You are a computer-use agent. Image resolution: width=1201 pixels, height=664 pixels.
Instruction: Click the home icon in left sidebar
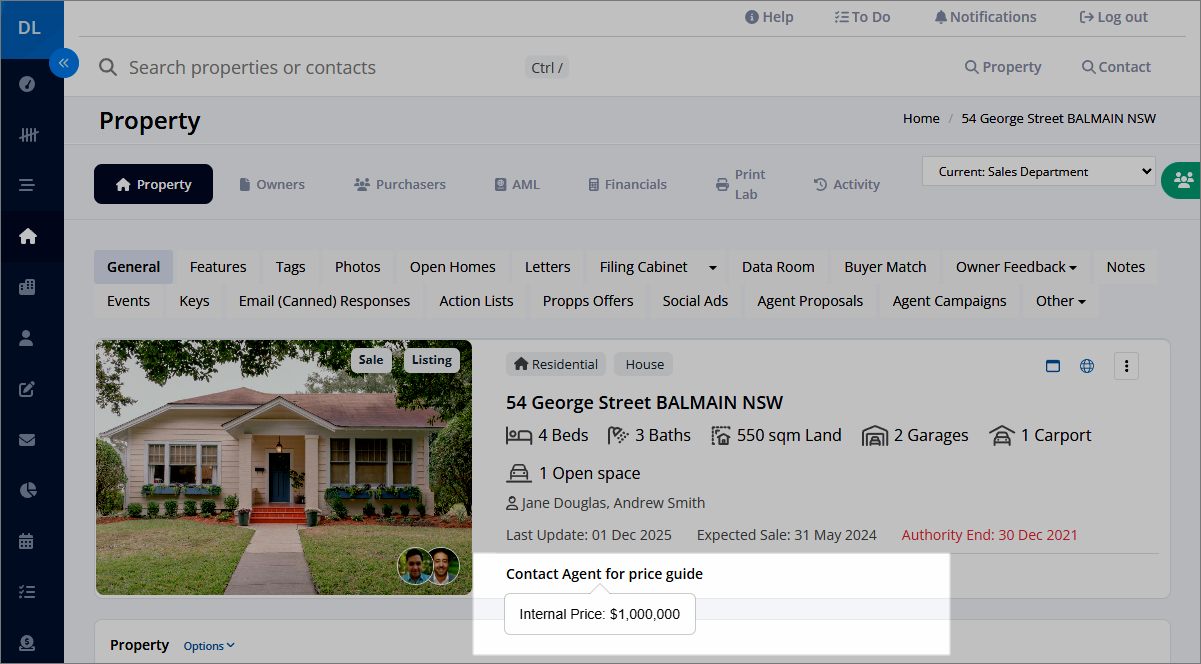[27, 236]
